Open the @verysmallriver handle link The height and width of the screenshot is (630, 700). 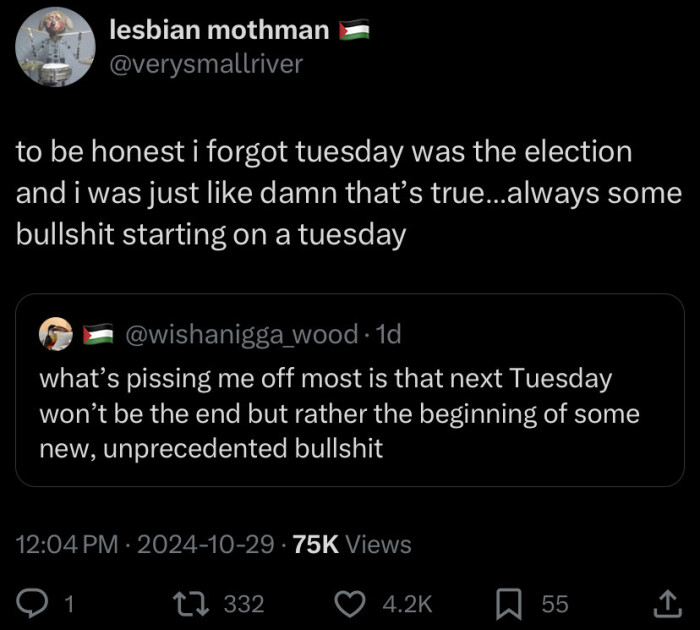[x=206, y=64]
